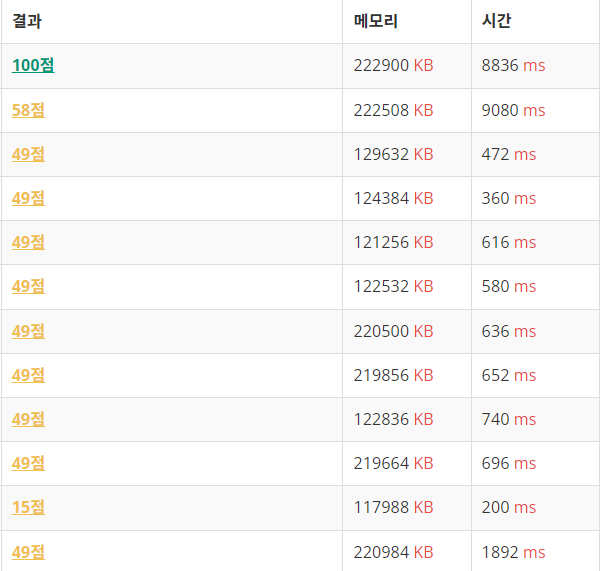Viewport: 600px width, 571px height.
Task: Open the 49점 link with 122836 KB
Action: [x=28, y=419]
